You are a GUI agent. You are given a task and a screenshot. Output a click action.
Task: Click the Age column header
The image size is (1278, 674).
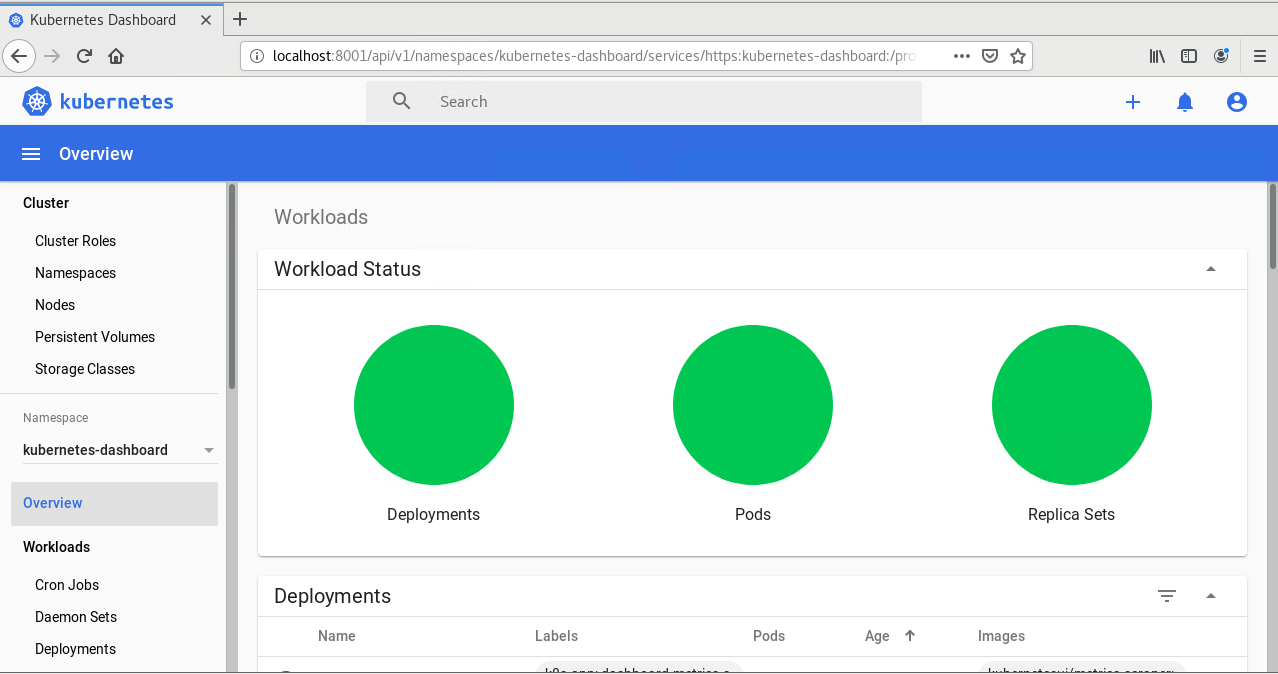877,636
